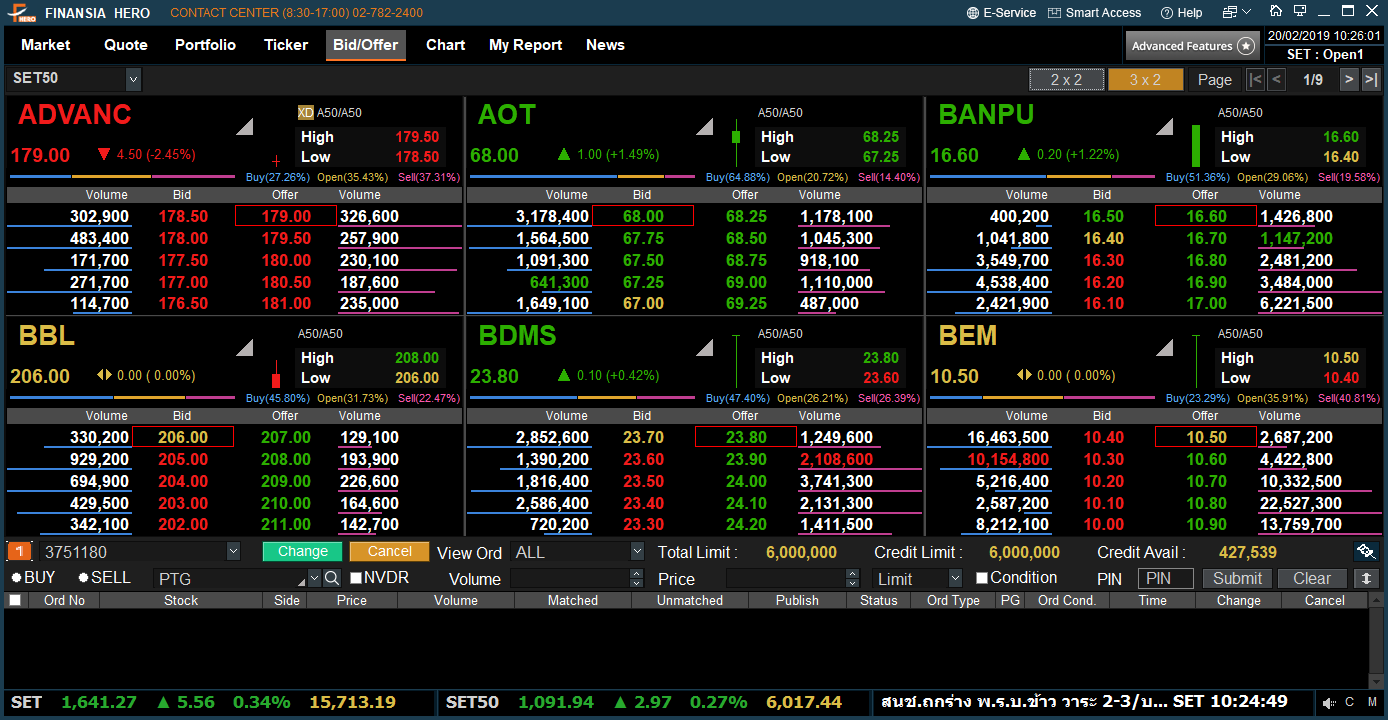Image resolution: width=1388 pixels, height=720 pixels.
Task: Toggle the C indicator in status bar
Action: pos(1350,703)
